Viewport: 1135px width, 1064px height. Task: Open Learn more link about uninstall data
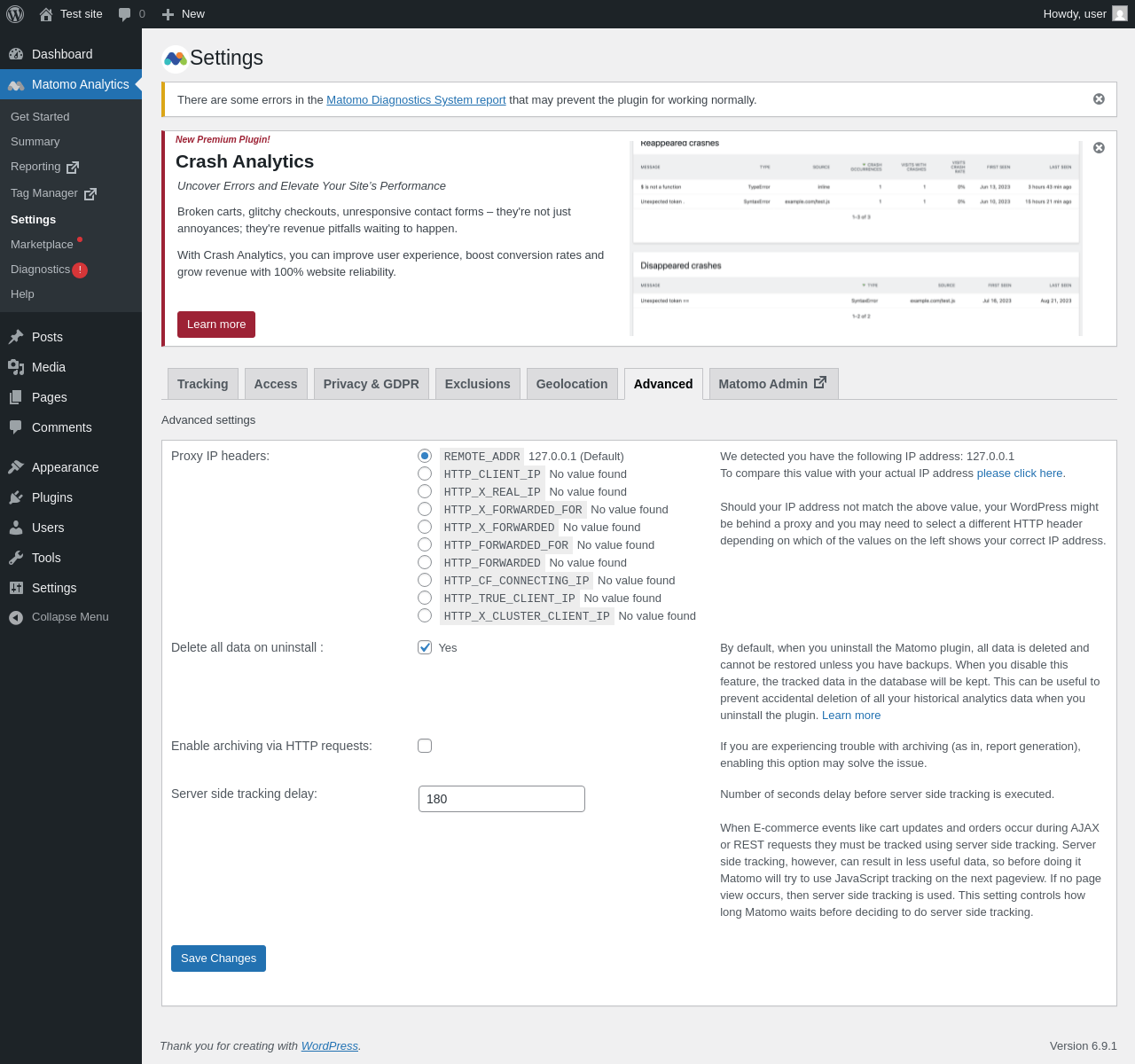pos(851,716)
